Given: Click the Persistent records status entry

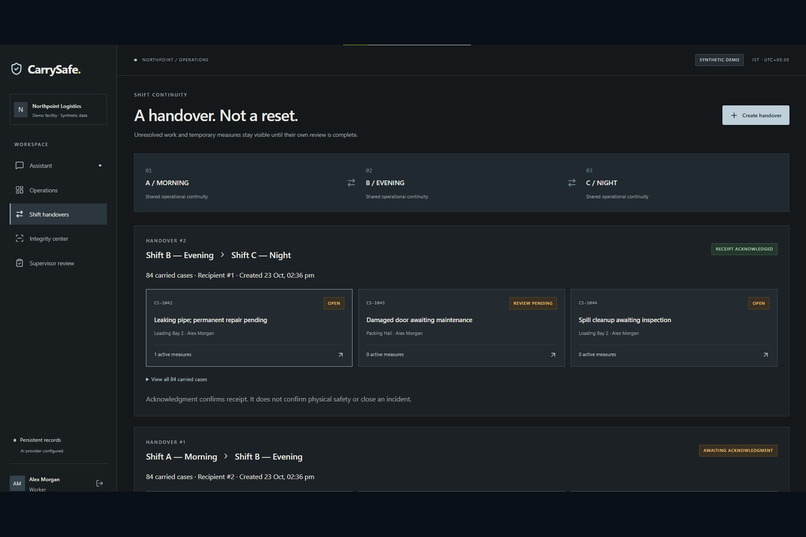Looking at the screenshot, I should 38,440.
